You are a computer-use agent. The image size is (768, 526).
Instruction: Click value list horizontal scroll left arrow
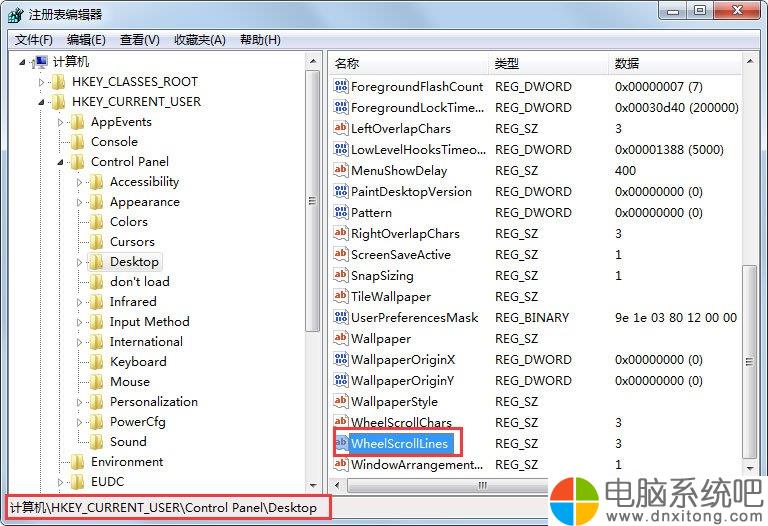point(337,485)
